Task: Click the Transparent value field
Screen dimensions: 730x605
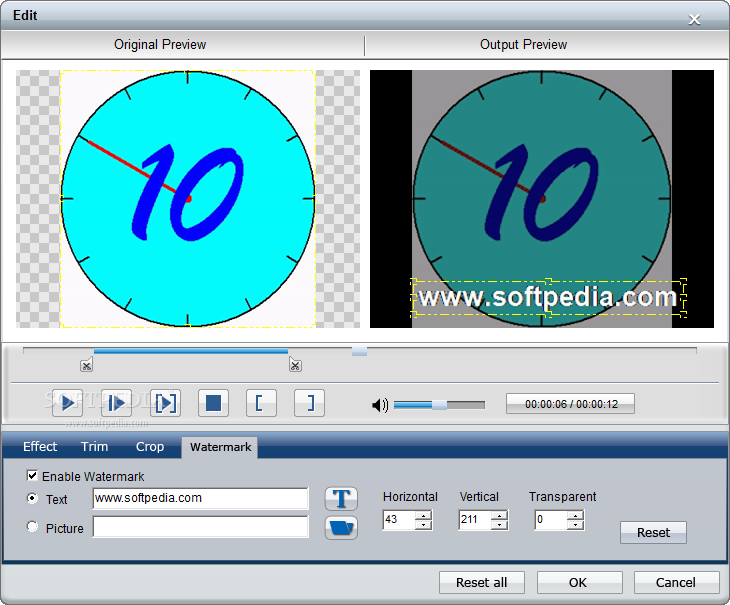Action: pyautogui.click(x=551, y=520)
